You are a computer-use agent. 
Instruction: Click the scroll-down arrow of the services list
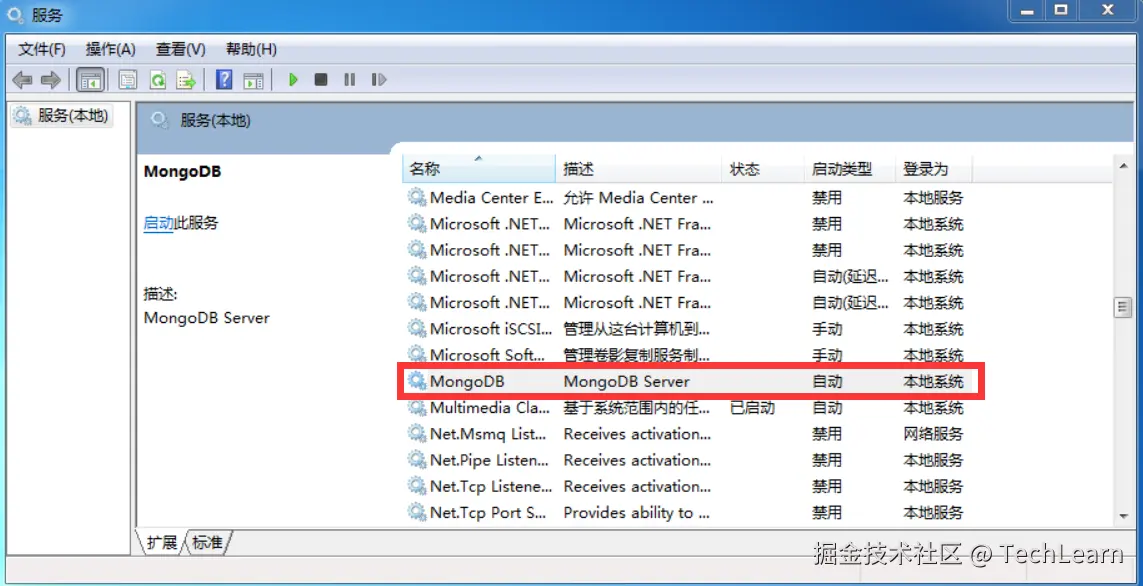(1123, 515)
